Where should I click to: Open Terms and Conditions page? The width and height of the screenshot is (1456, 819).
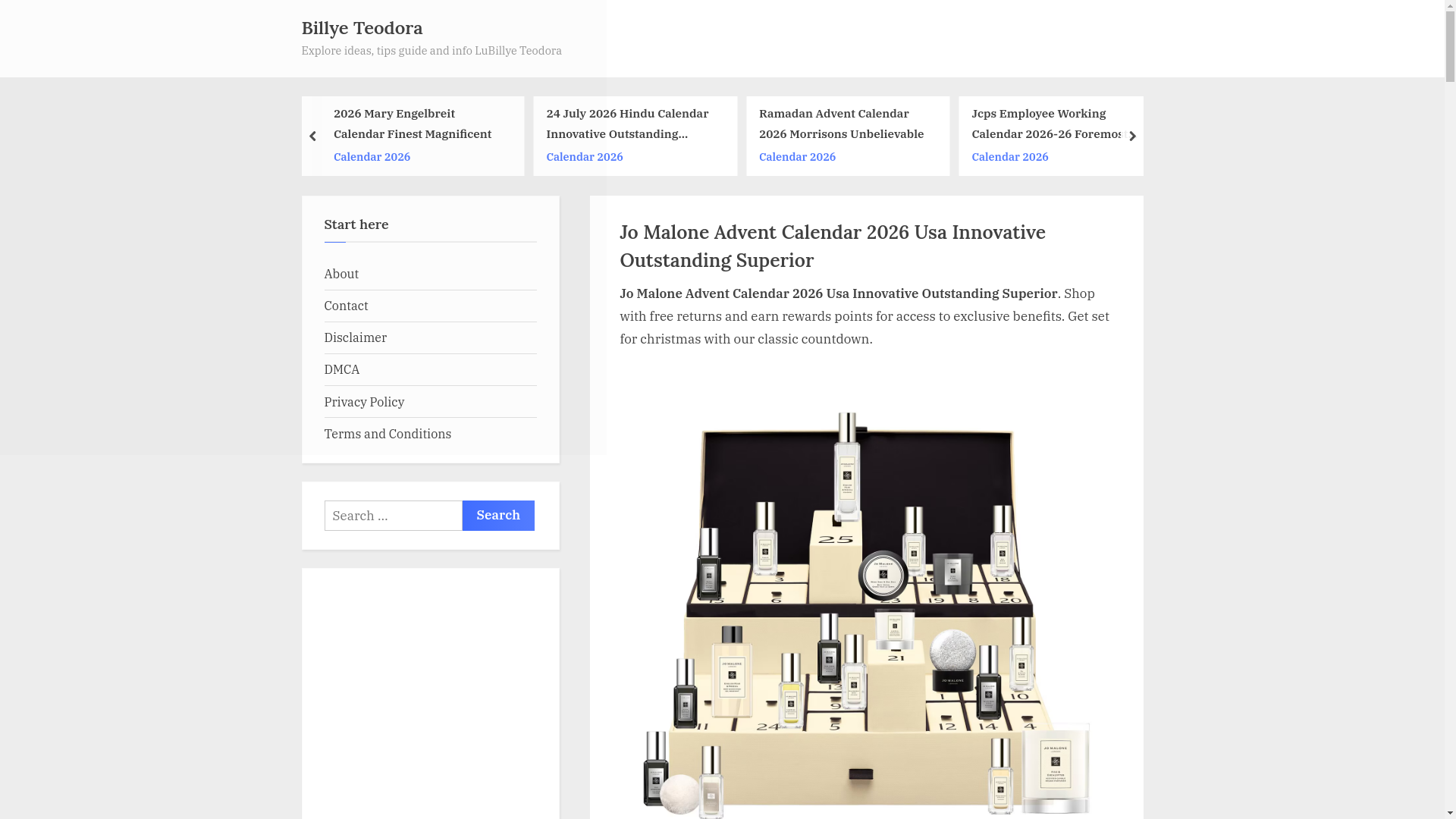tap(388, 434)
